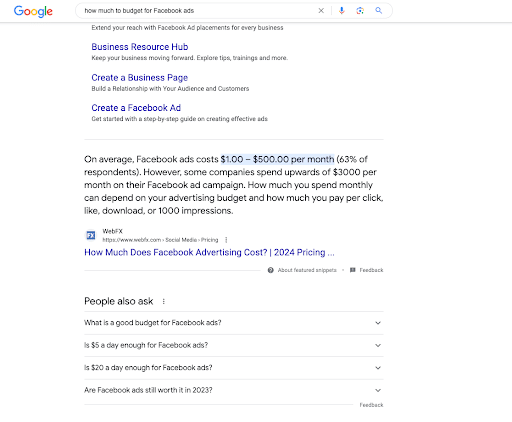
Task: Click the WebFX source name
Action: click(x=112, y=231)
